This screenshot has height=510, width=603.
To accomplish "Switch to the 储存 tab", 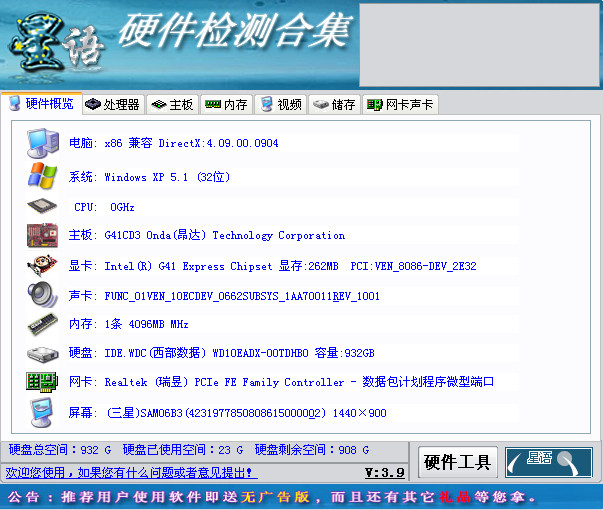I will pyautogui.click(x=334, y=105).
